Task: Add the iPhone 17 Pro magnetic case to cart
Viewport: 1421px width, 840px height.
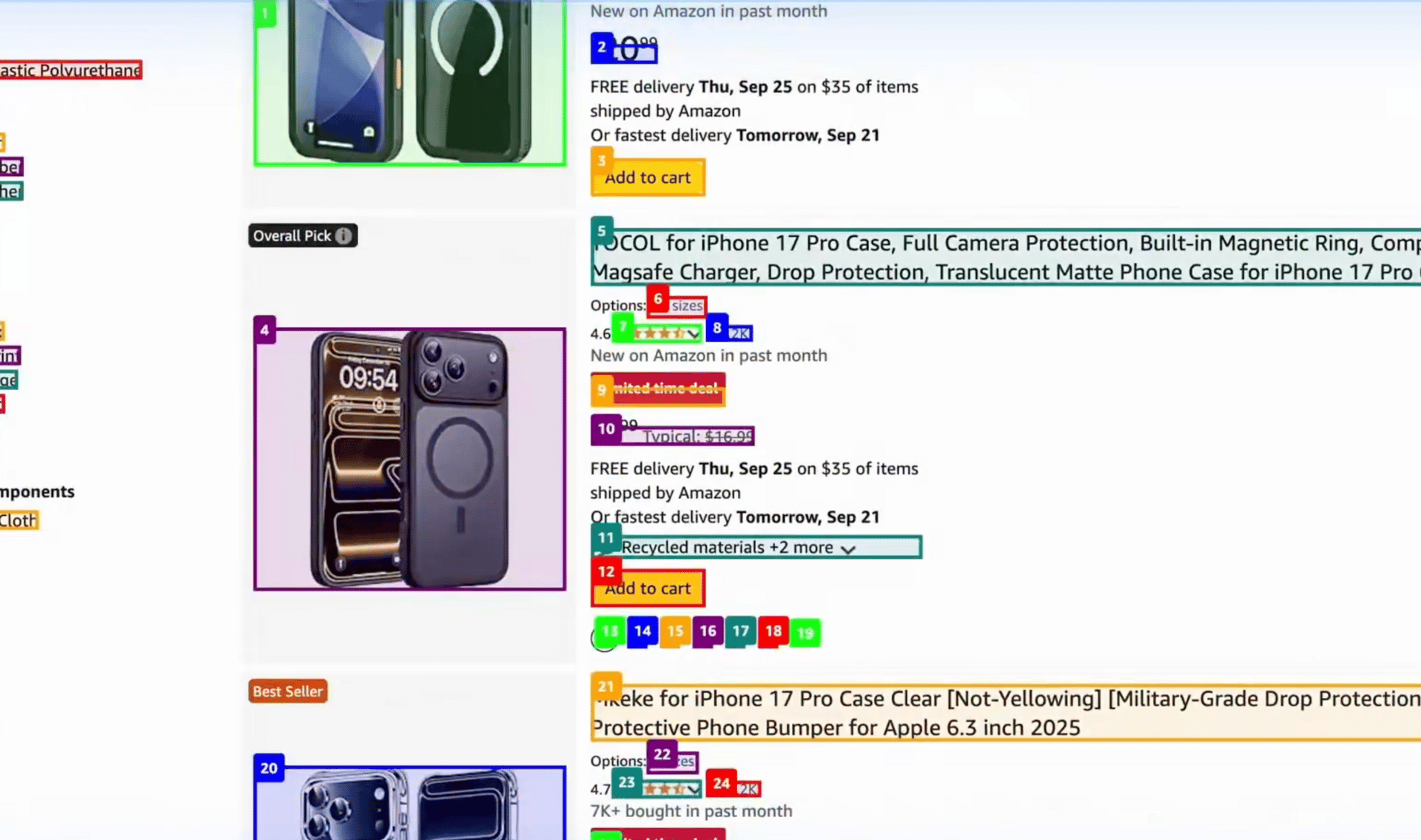Action: click(x=648, y=588)
